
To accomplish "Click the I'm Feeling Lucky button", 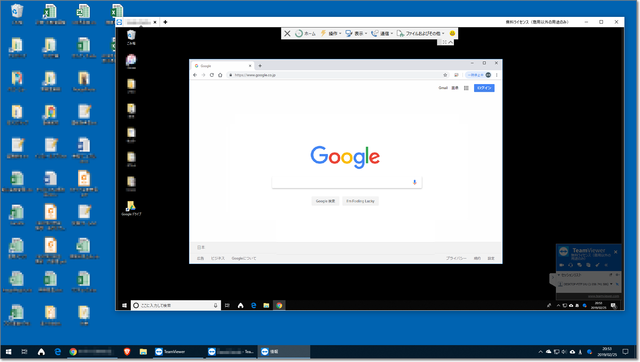I will [360, 201].
